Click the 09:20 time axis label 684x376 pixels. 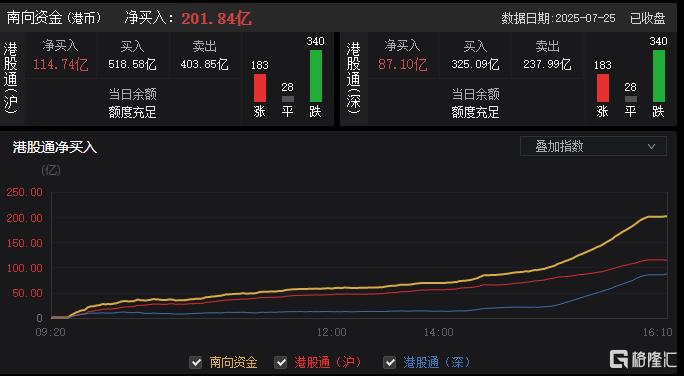point(51,332)
